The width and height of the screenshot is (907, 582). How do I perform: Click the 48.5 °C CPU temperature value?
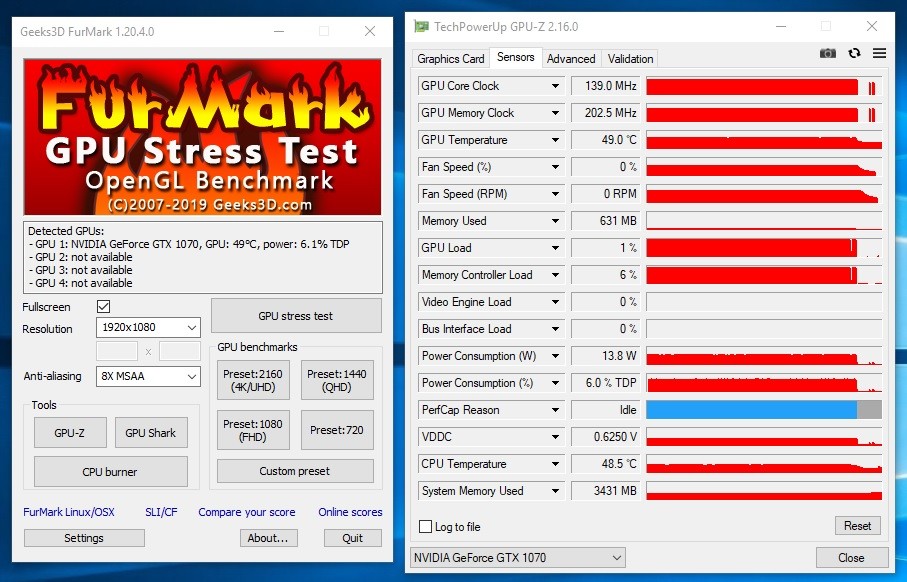[x=606, y=464]
